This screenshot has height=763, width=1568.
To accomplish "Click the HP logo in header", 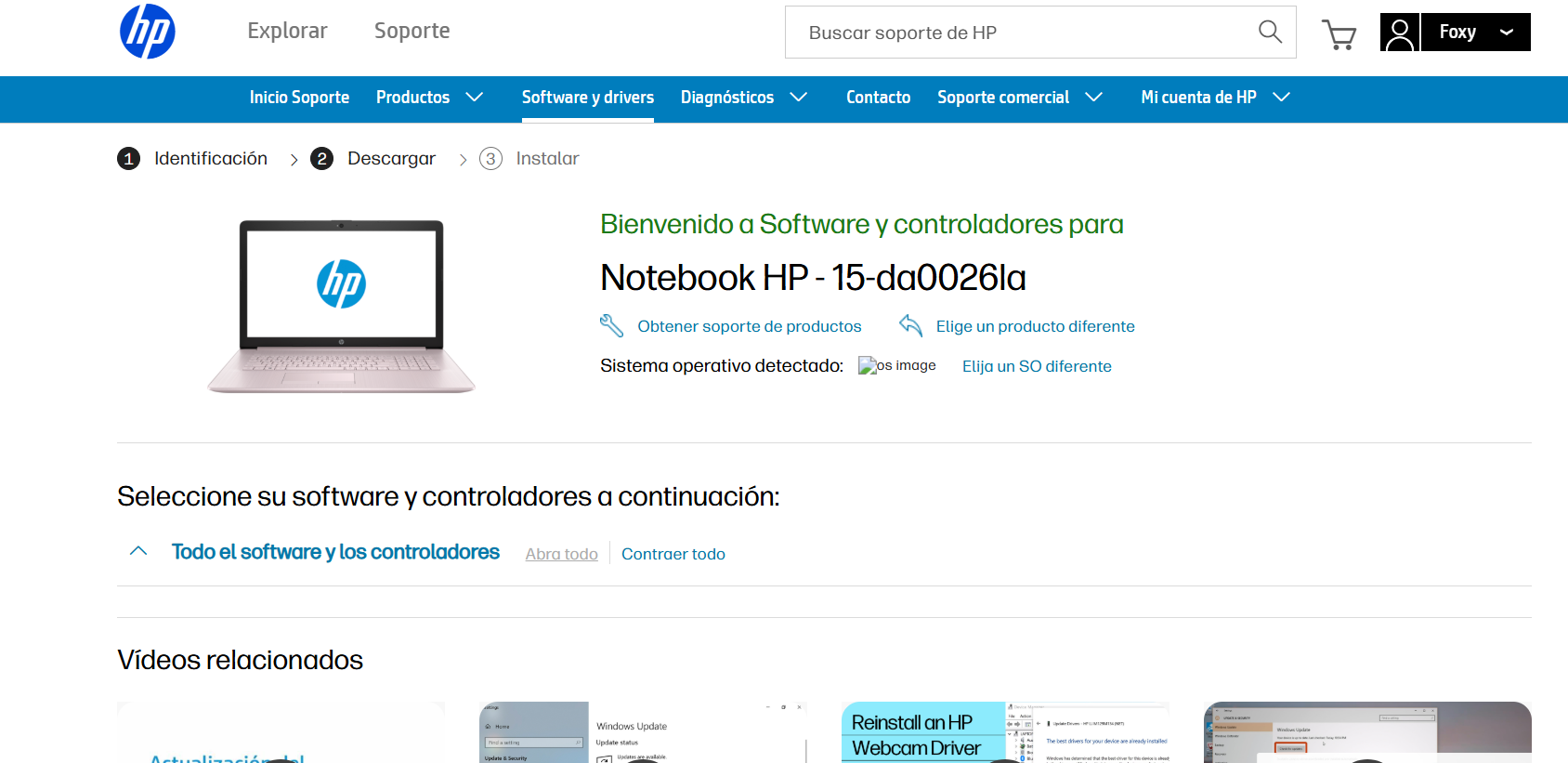I will point(148,32).
